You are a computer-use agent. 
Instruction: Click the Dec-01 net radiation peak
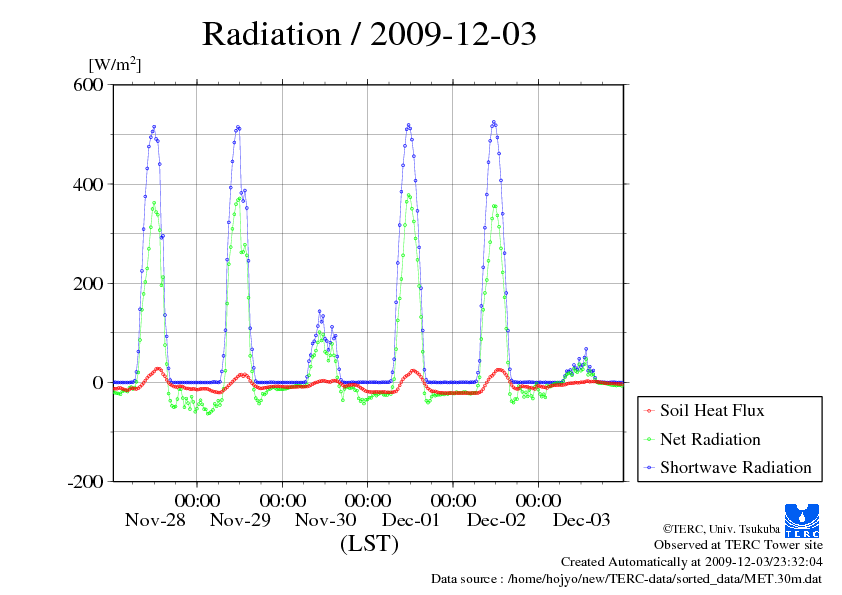(409, 195)
